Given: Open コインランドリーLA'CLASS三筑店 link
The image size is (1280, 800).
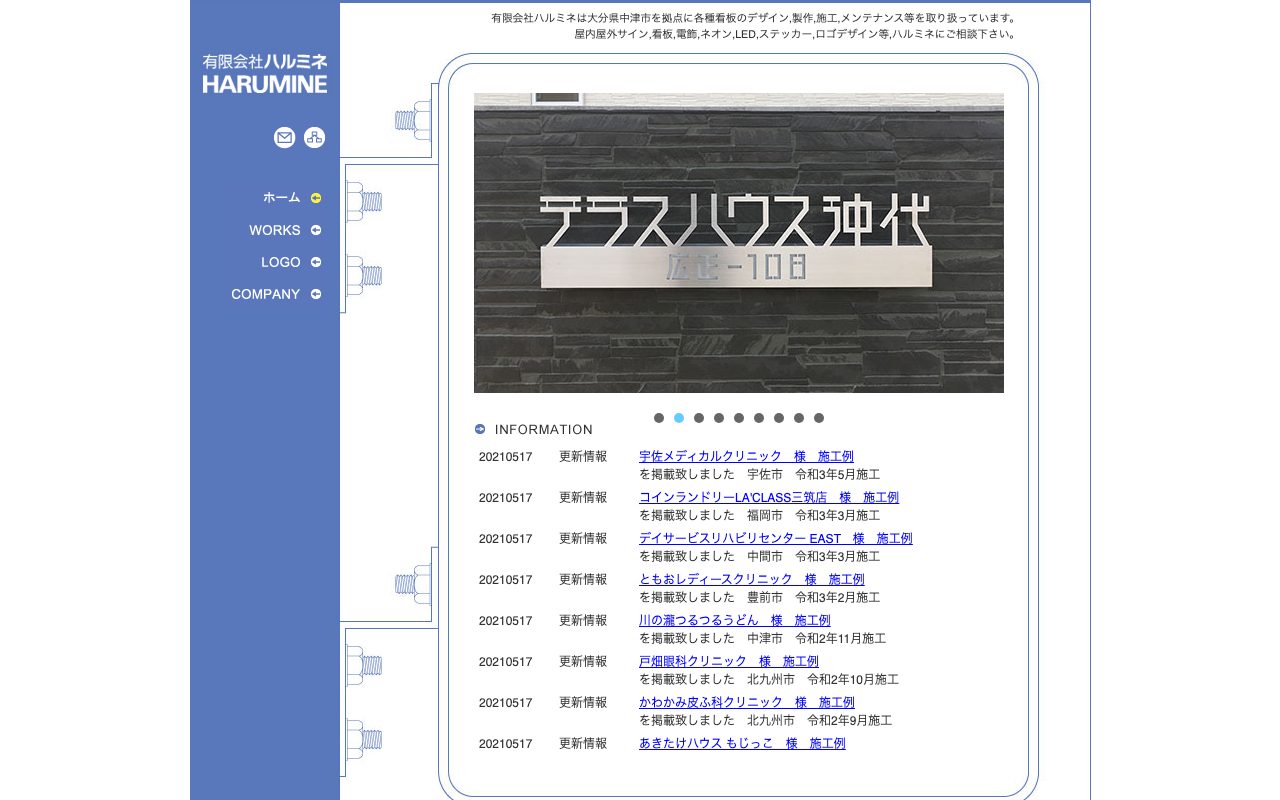Looking at the screenshot, I should click(769, 498).
